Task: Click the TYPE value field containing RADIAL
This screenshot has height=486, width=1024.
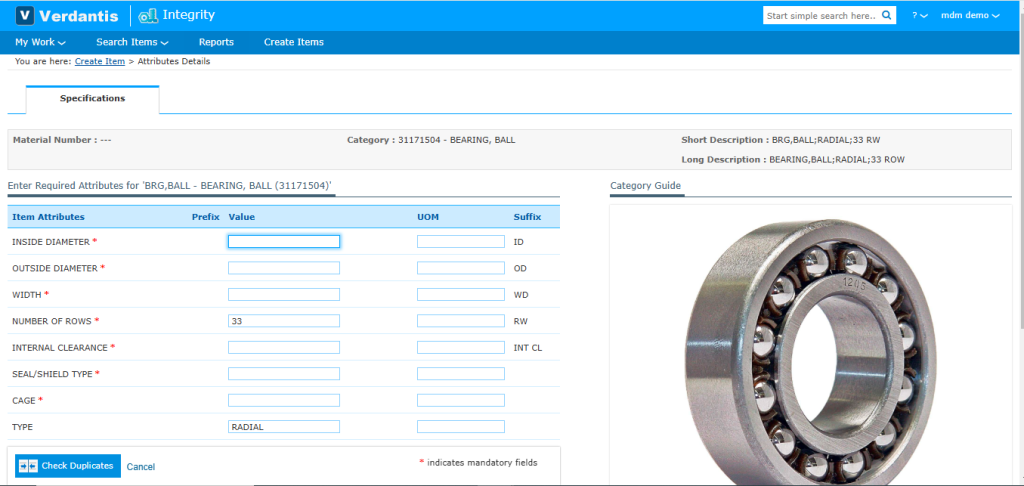Action: tap(284, 427)
